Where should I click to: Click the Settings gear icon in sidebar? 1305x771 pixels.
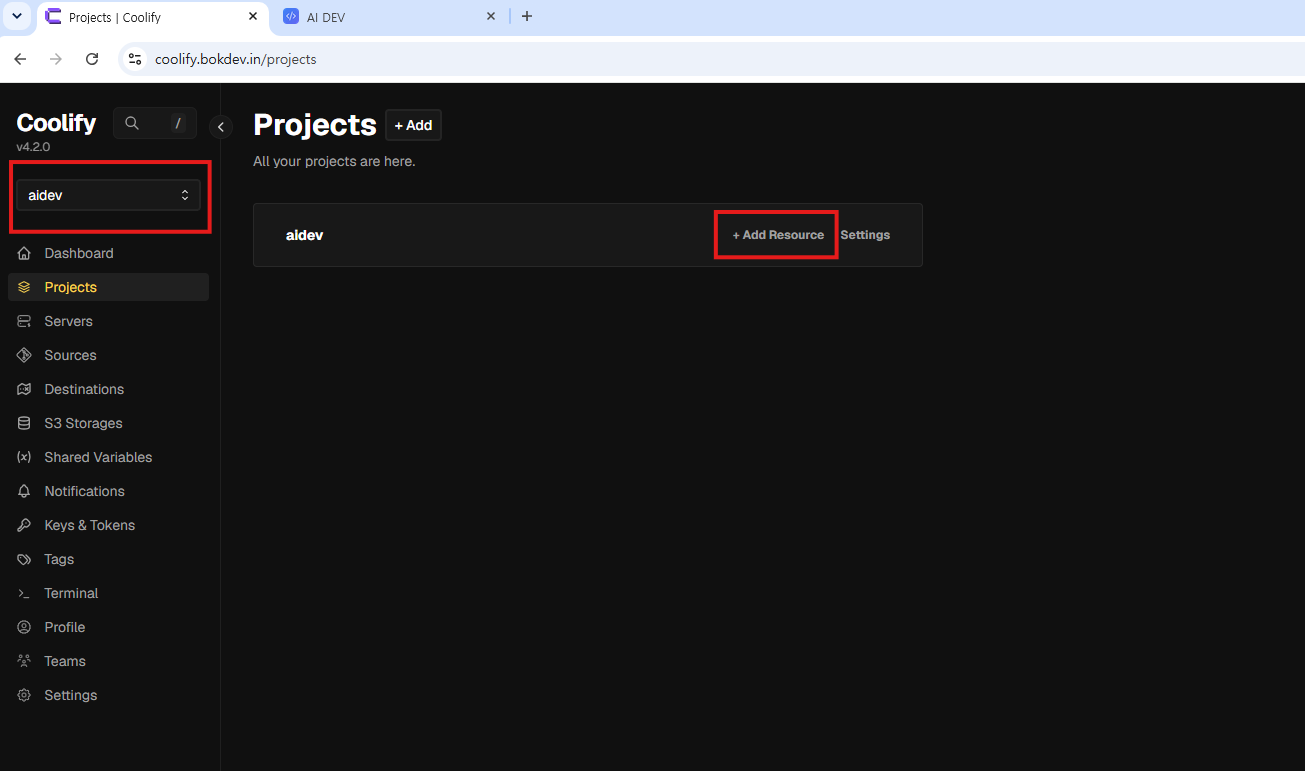click(x=24, y=695)
